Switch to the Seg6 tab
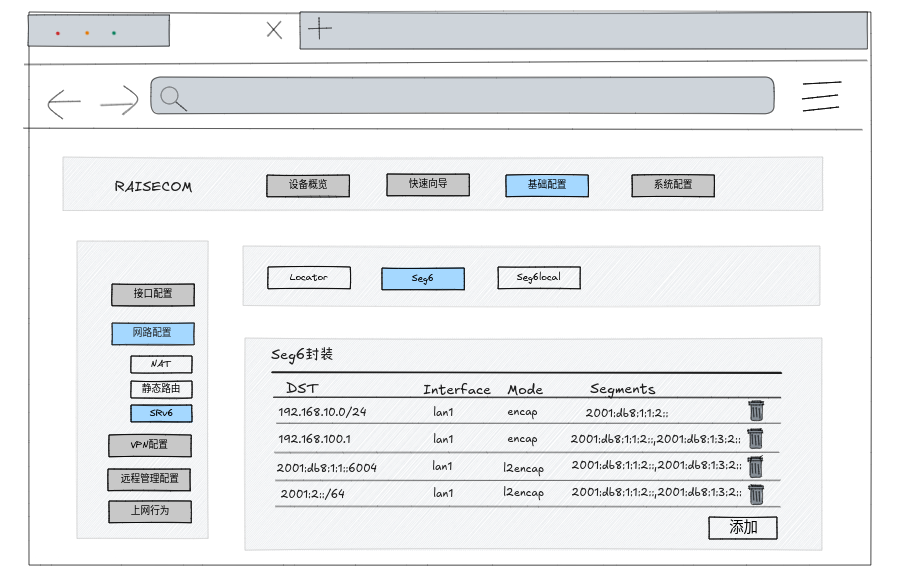This screenshot has height=582, width=898. [x=423, y=278]
